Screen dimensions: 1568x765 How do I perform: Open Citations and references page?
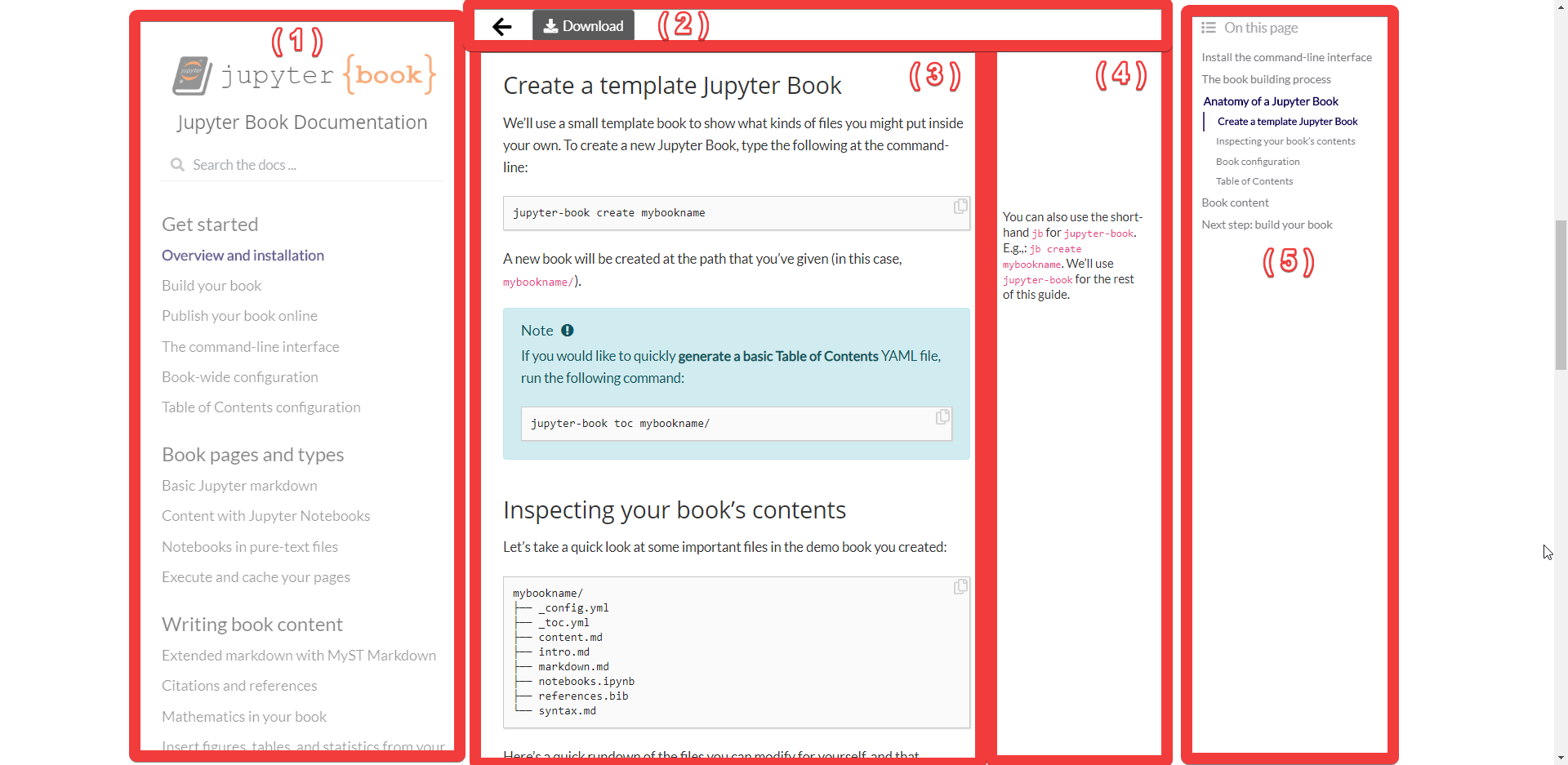(239, 686)
